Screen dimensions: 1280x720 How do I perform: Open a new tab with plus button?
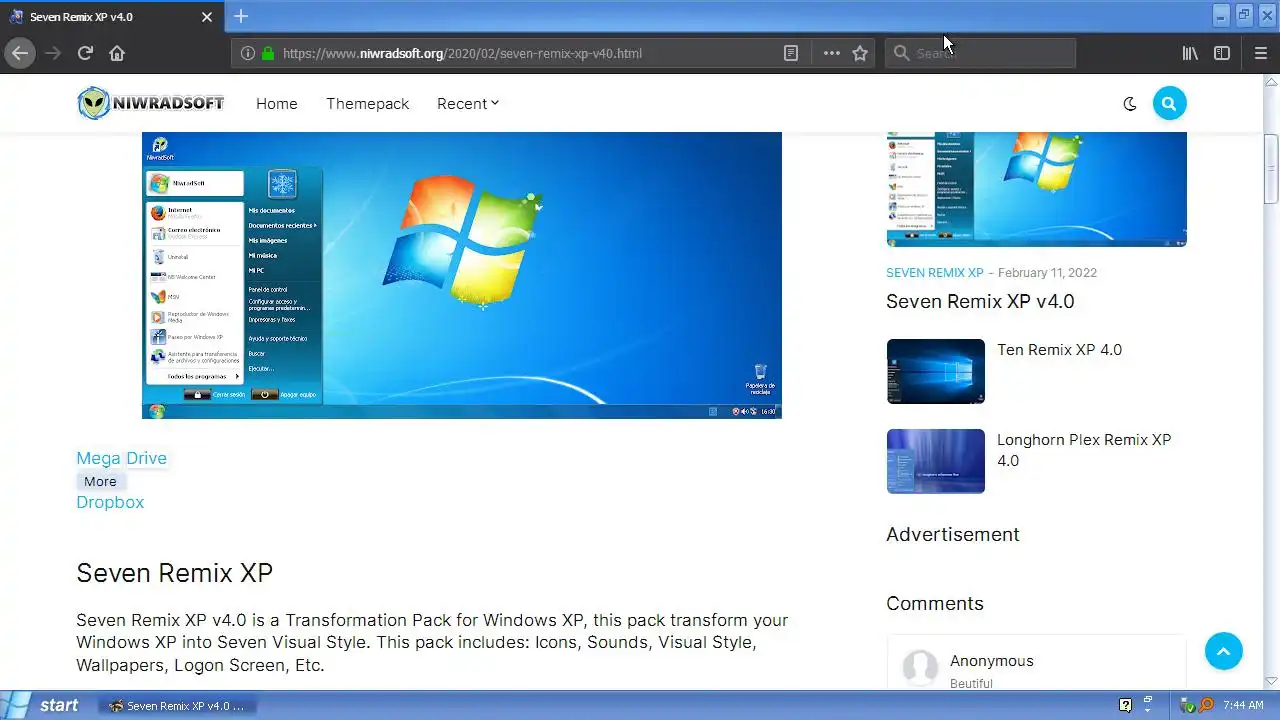[x=241, y=16]
